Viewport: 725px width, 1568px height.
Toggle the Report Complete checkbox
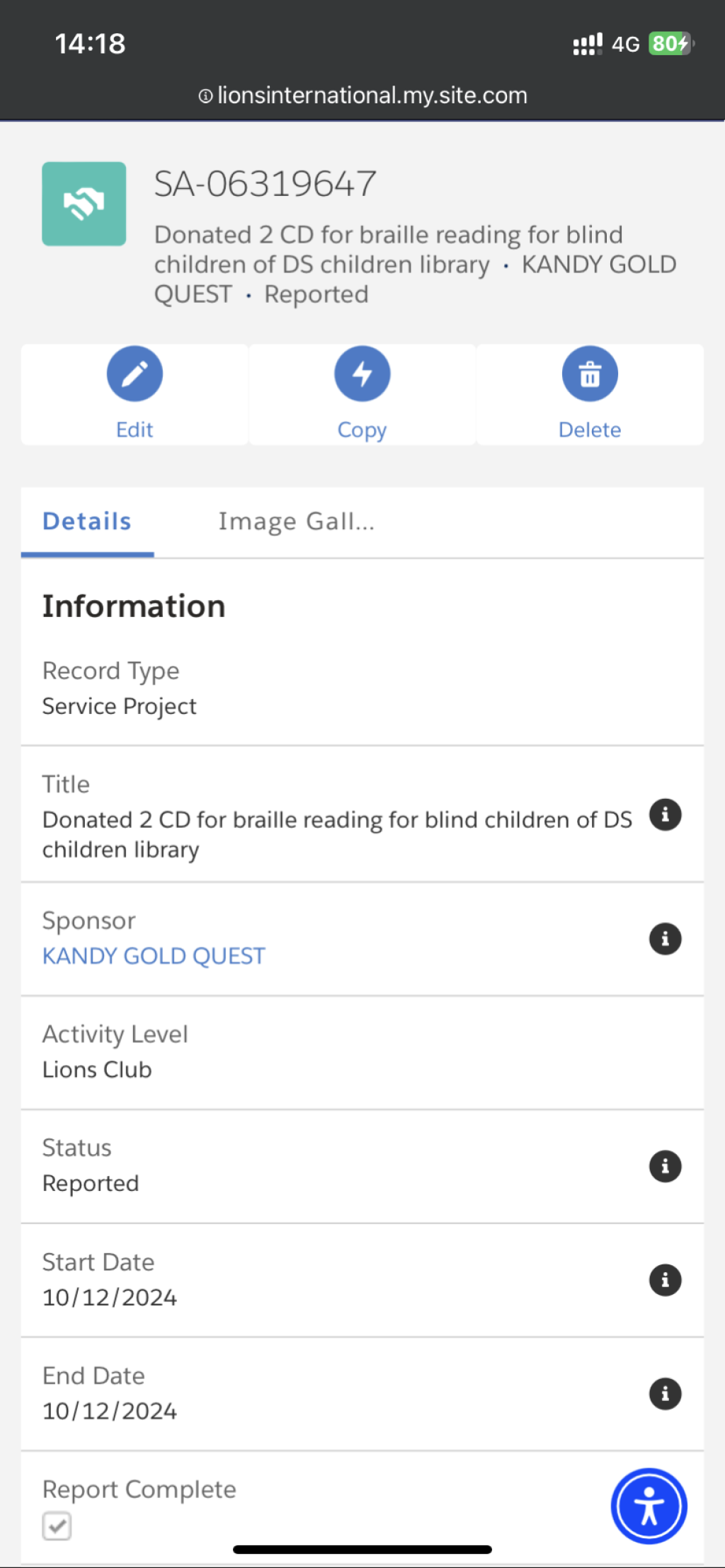[x=57, y=1526]
